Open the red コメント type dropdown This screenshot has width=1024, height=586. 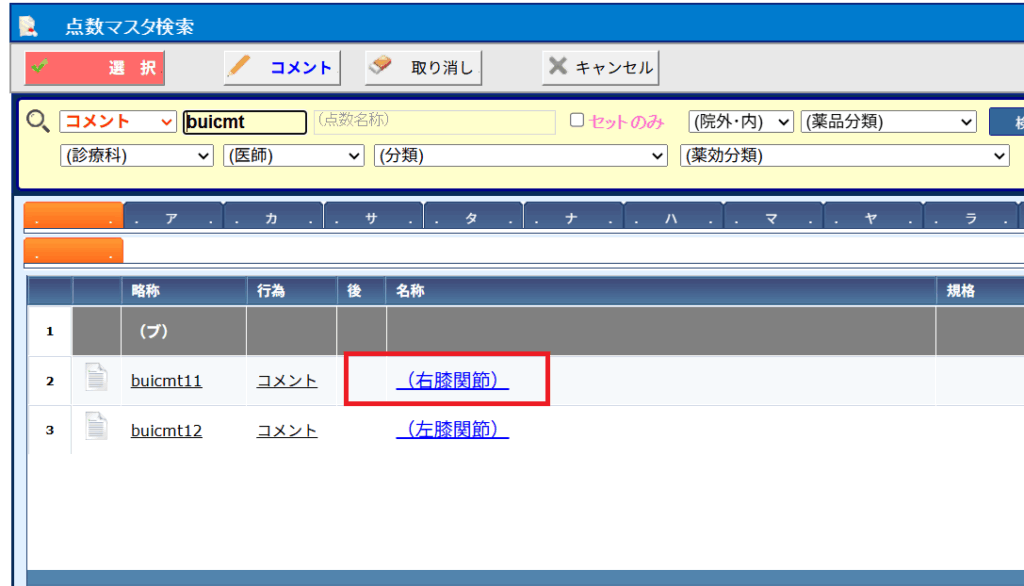[118, 122]
